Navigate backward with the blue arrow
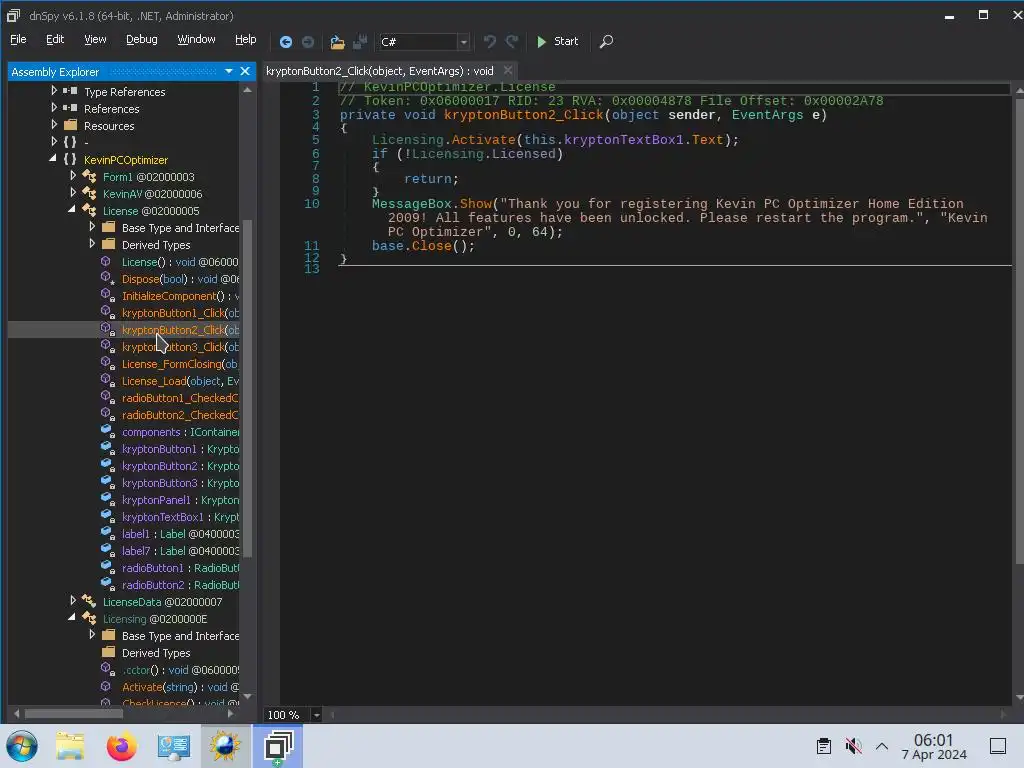Screen dimensions: 1024x768 click(x=285, y=42)
